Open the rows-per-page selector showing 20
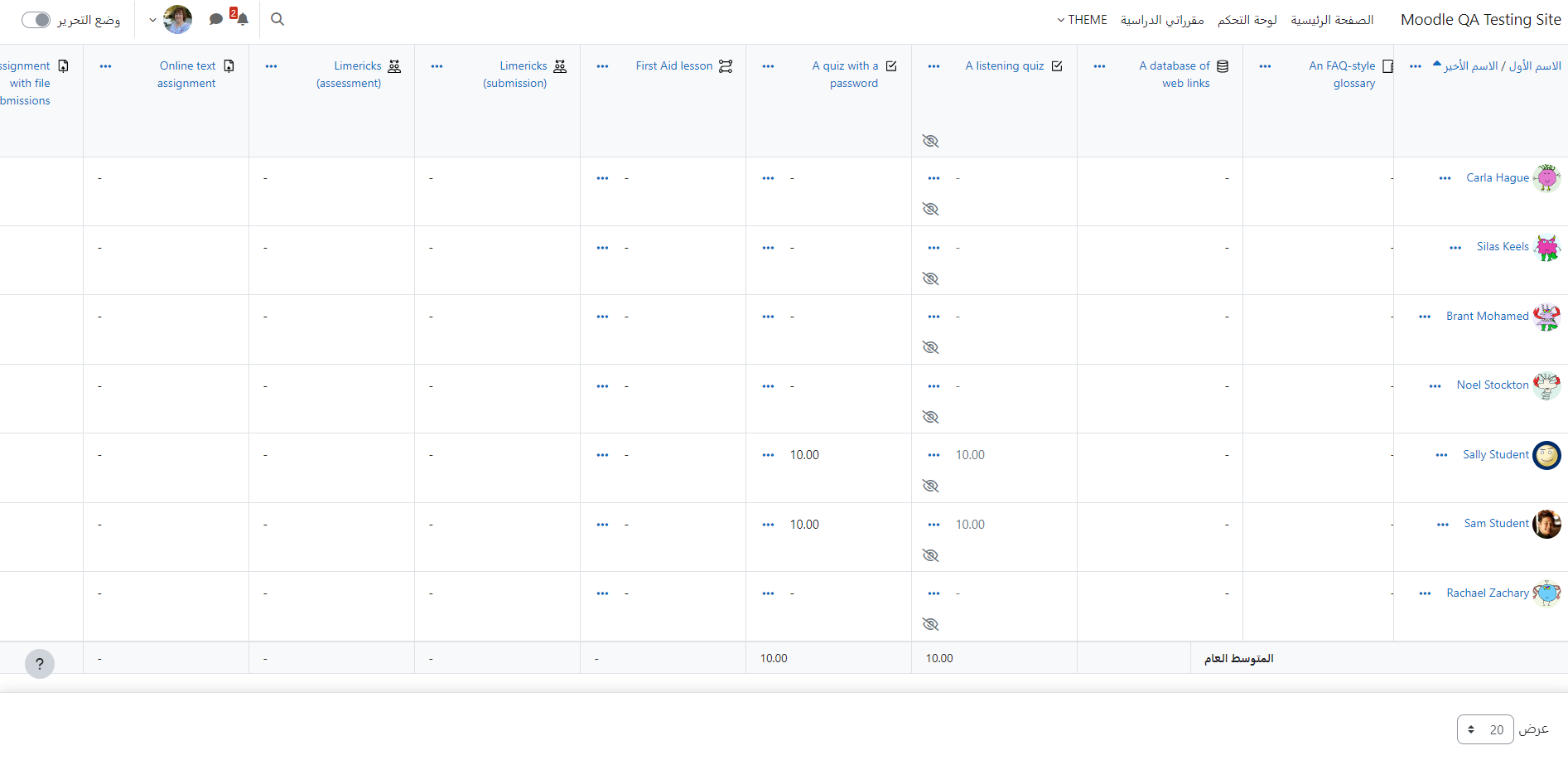 1485,729
